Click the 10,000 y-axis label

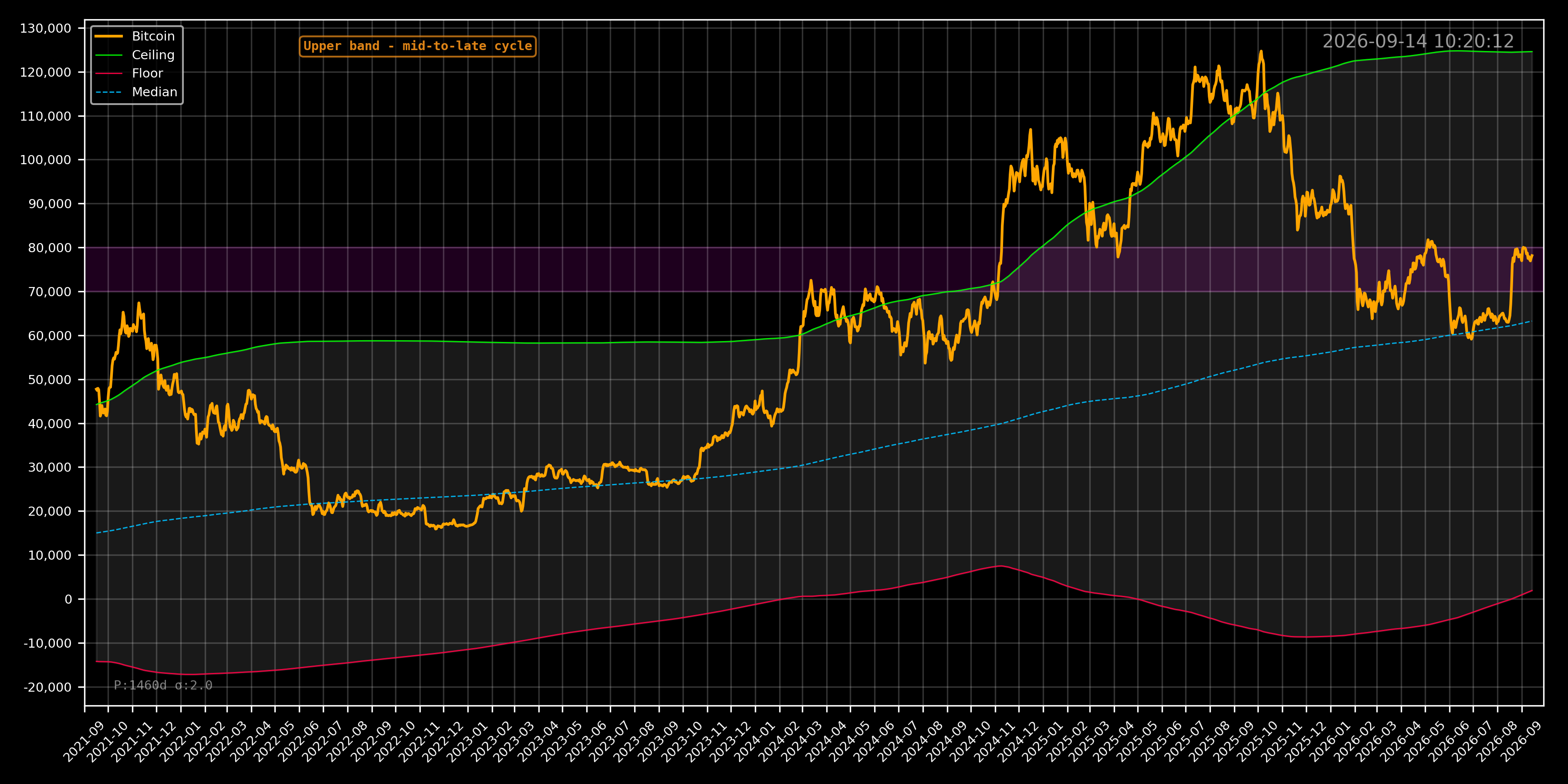(50, 555)
